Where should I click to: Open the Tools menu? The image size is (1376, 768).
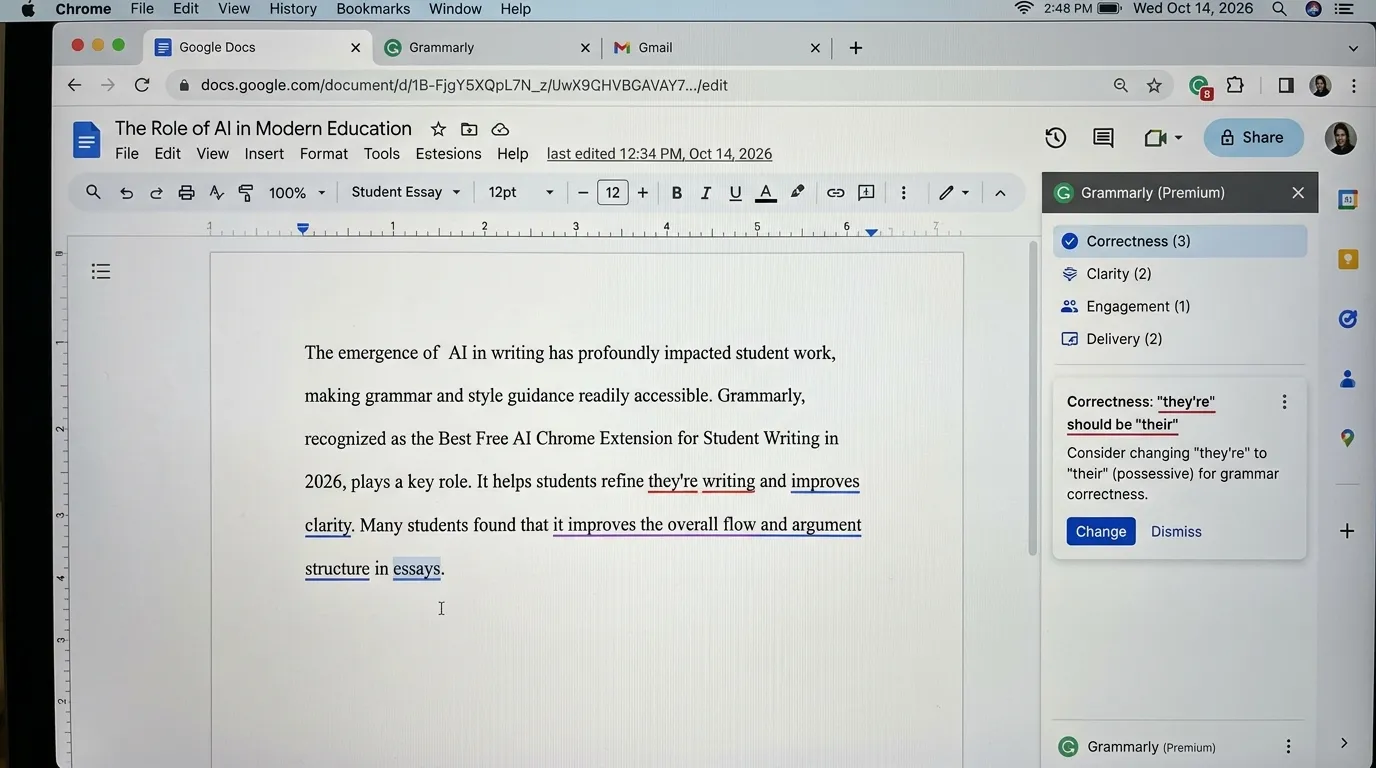[381, 154]
